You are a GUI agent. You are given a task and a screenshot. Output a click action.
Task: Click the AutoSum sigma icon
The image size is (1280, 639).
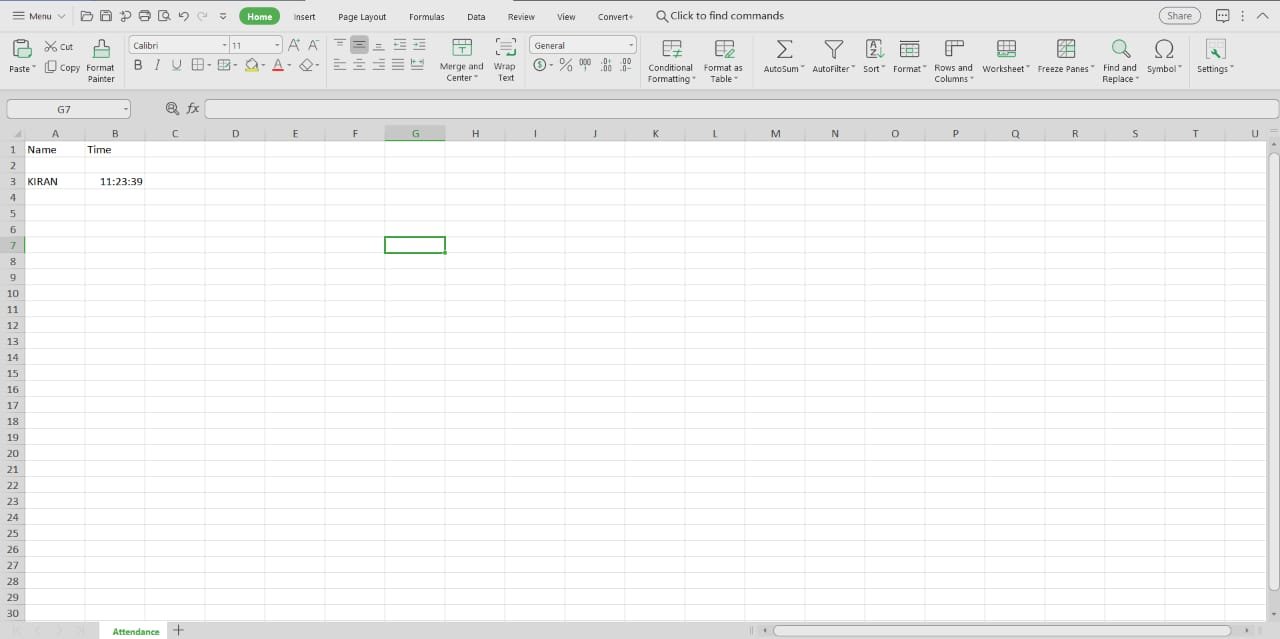coord(784,49)
